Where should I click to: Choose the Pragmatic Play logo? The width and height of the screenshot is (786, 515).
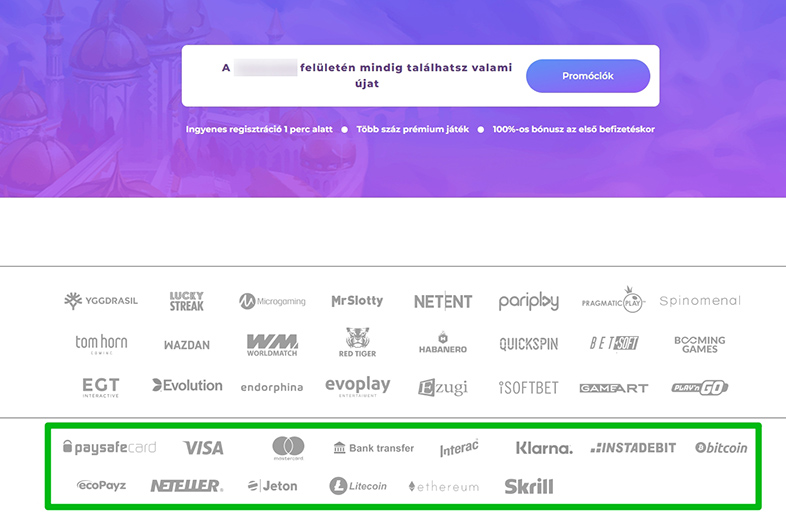(x=614, y=300)
